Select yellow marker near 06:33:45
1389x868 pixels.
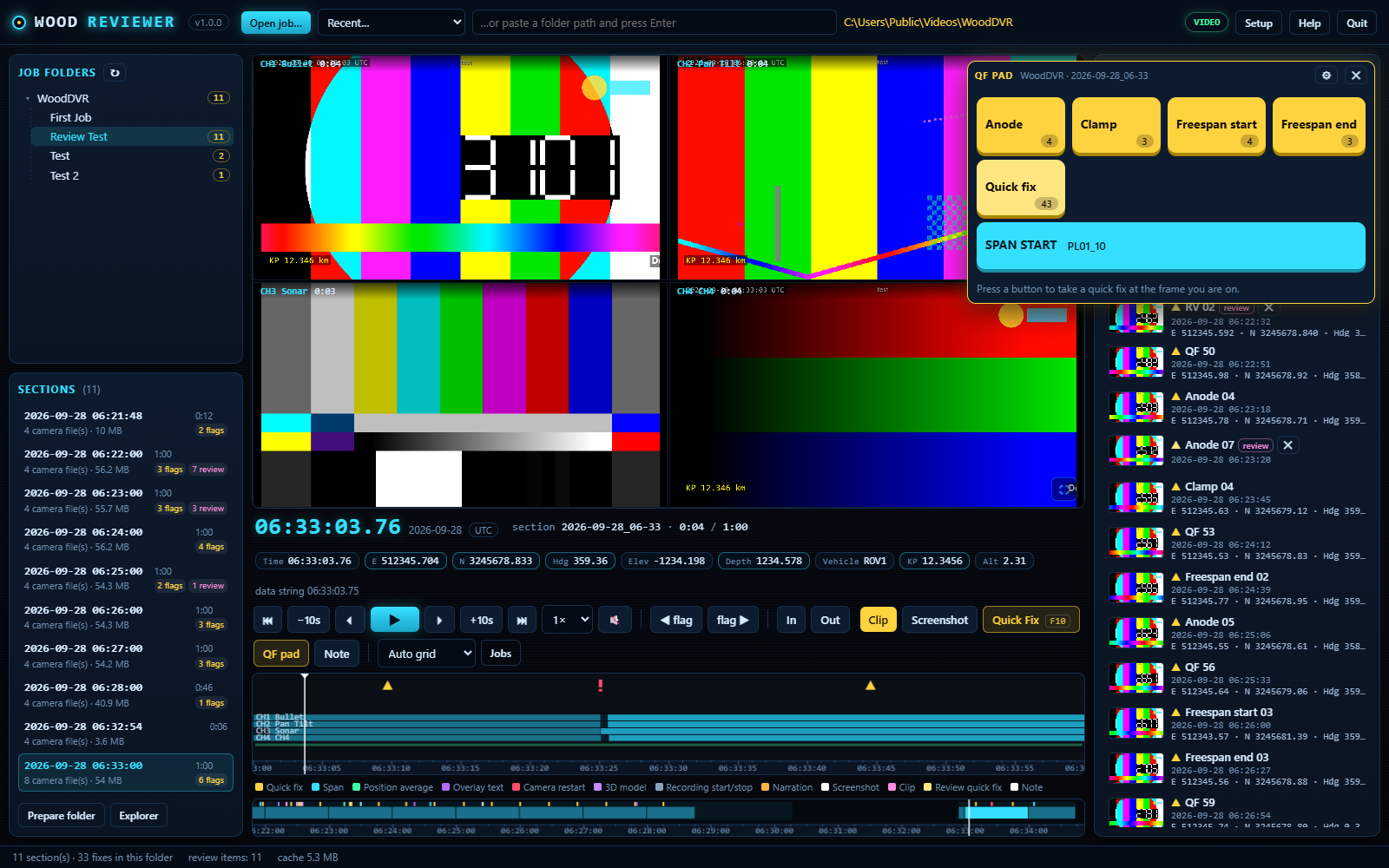click(x=870, y=686)
